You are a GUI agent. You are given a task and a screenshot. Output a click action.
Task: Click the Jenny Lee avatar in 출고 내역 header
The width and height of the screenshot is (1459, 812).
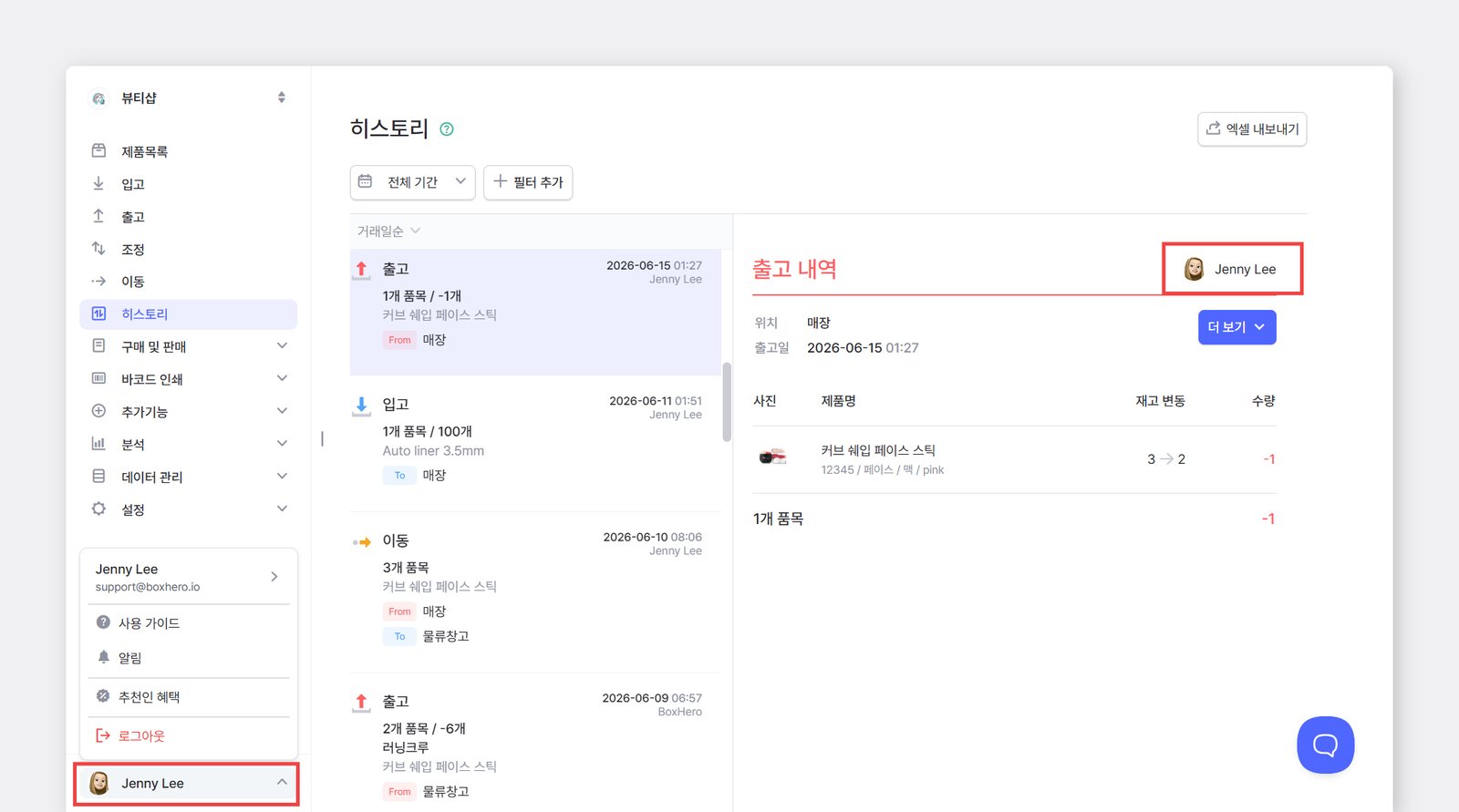click(x=1194, y=269)
